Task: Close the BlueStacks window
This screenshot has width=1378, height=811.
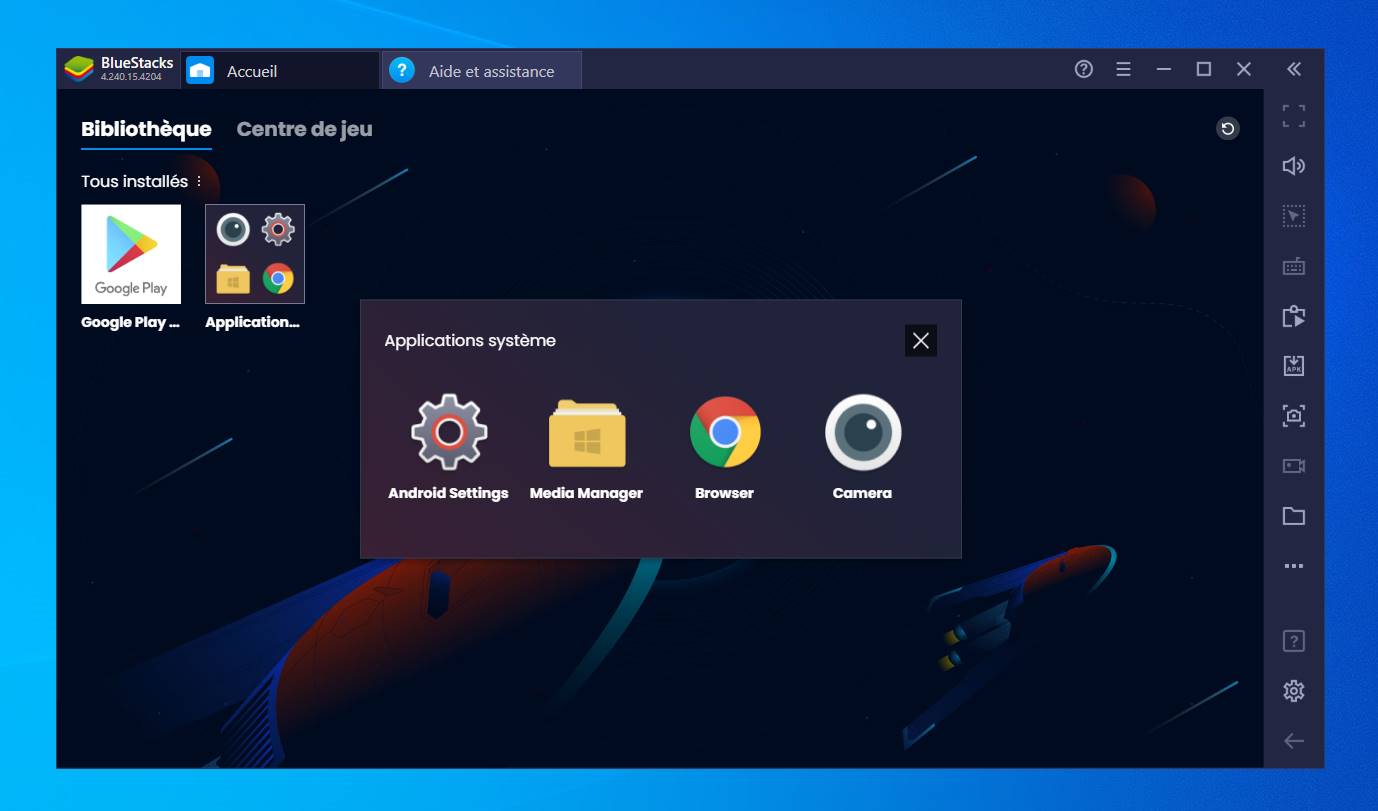Action: (x=1244, y=69)
